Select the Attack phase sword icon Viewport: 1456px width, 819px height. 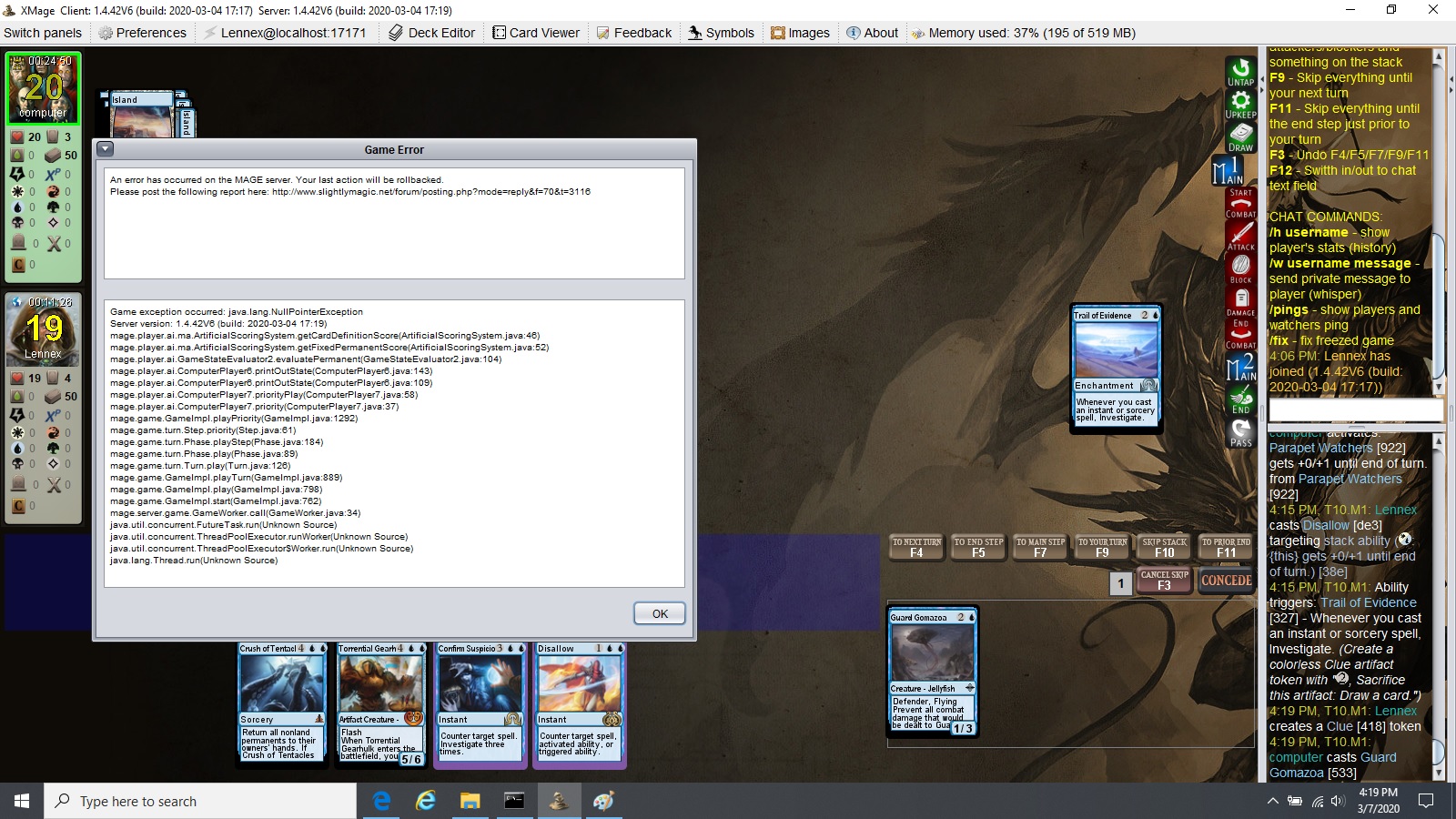pos(1240,236)
